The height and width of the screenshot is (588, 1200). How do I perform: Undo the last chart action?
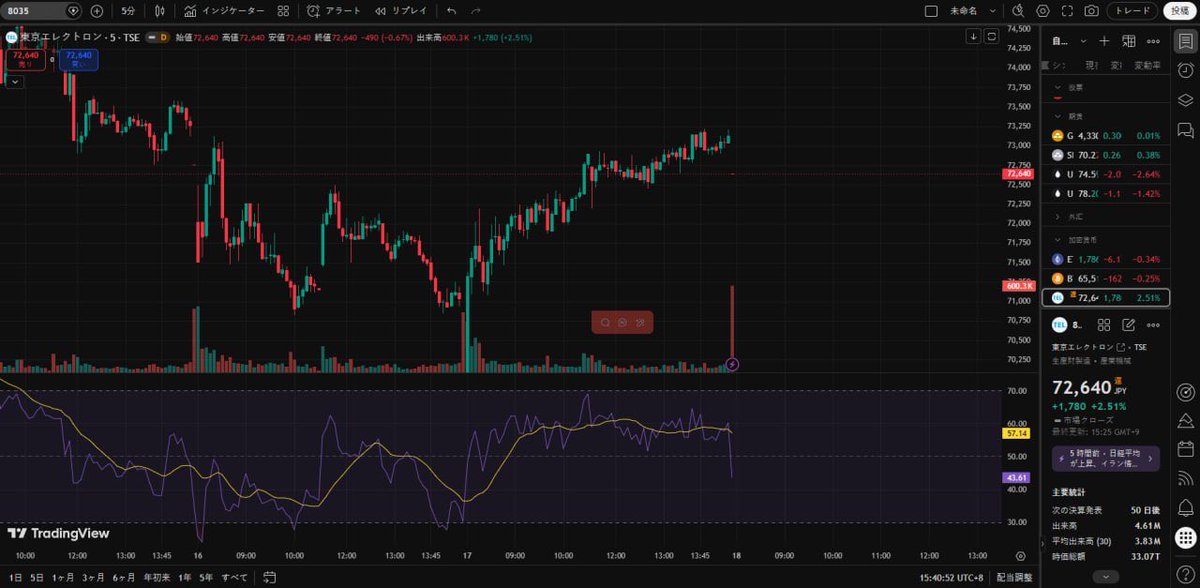tap(452, 11)
